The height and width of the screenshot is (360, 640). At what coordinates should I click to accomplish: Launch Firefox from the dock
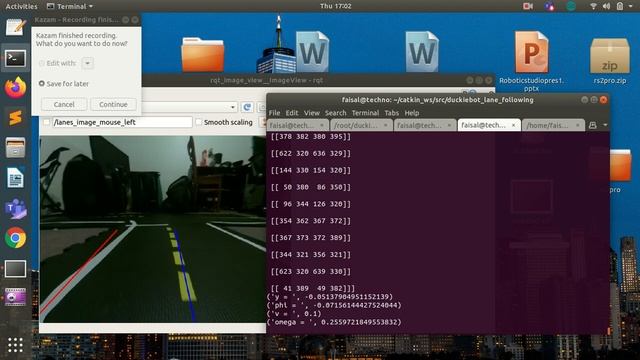click(15, 87)
